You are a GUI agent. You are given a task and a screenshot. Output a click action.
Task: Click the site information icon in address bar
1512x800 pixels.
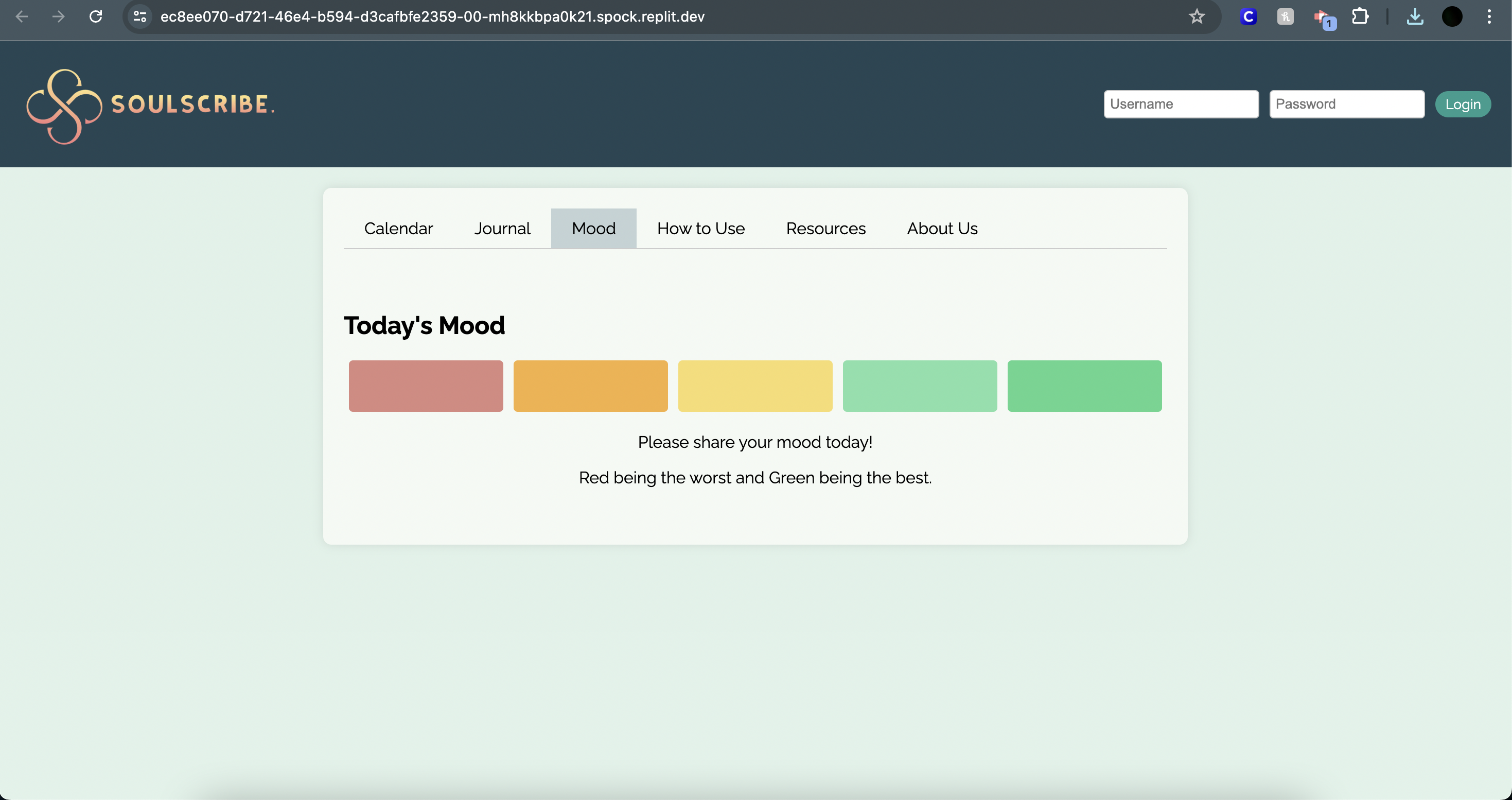(x=139, y=16)
